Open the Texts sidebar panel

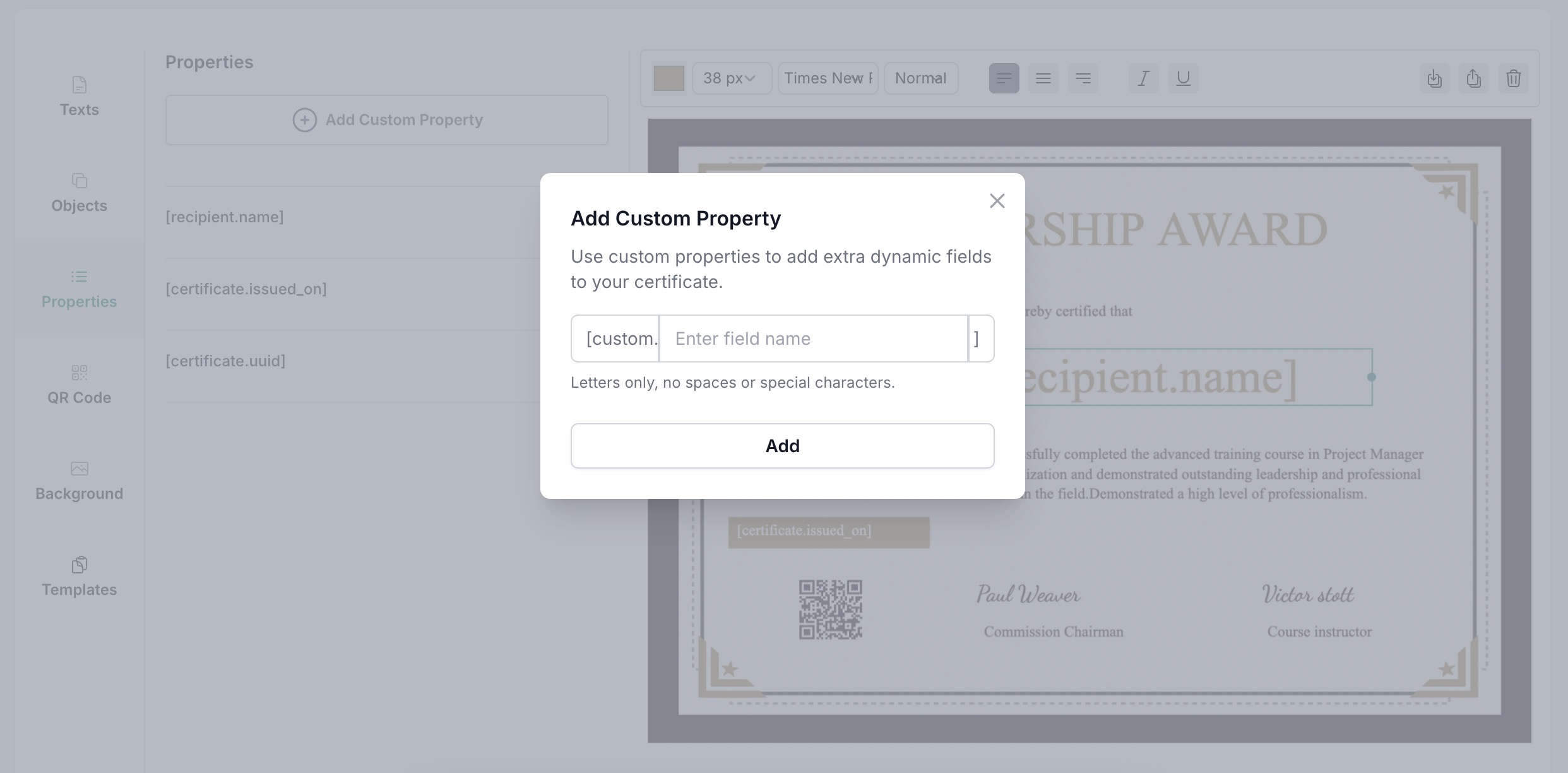[79, 97]
